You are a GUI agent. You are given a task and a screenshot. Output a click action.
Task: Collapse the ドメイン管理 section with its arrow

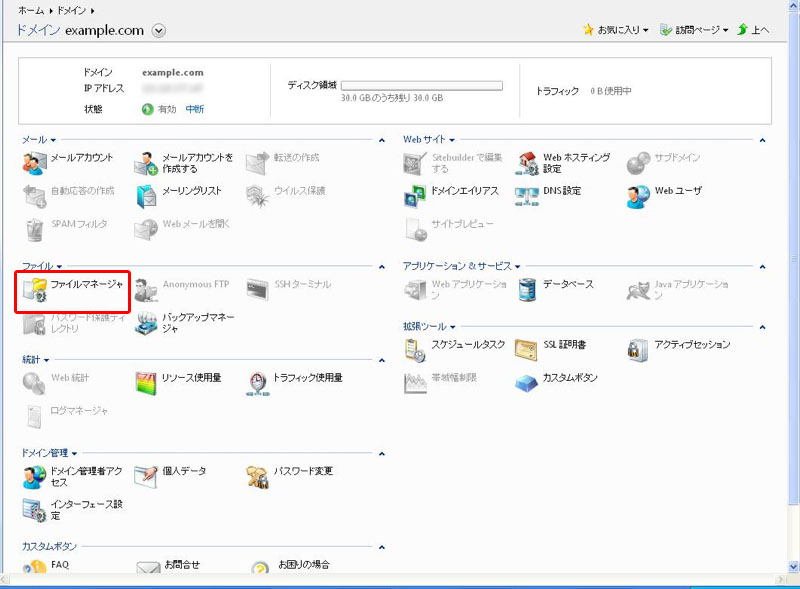pyautogui.click(x=382, y=454)
